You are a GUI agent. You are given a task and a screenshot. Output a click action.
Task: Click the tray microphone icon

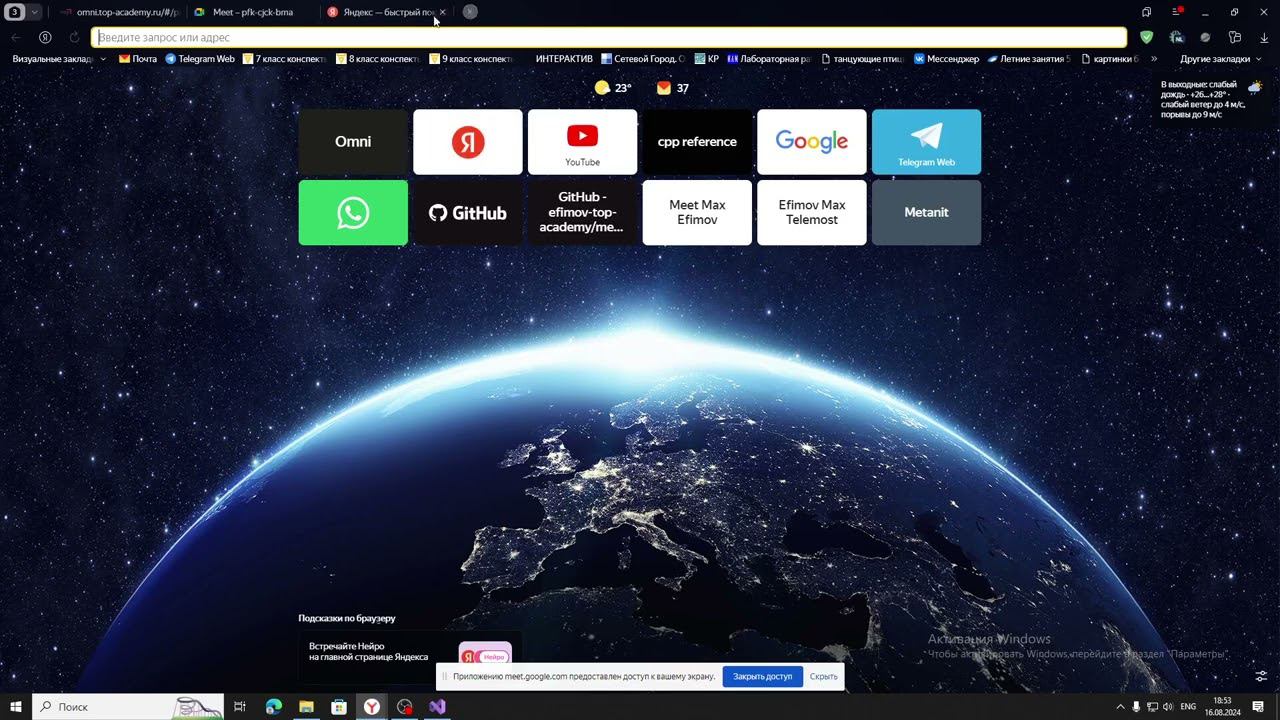[x=1136, y=707]
